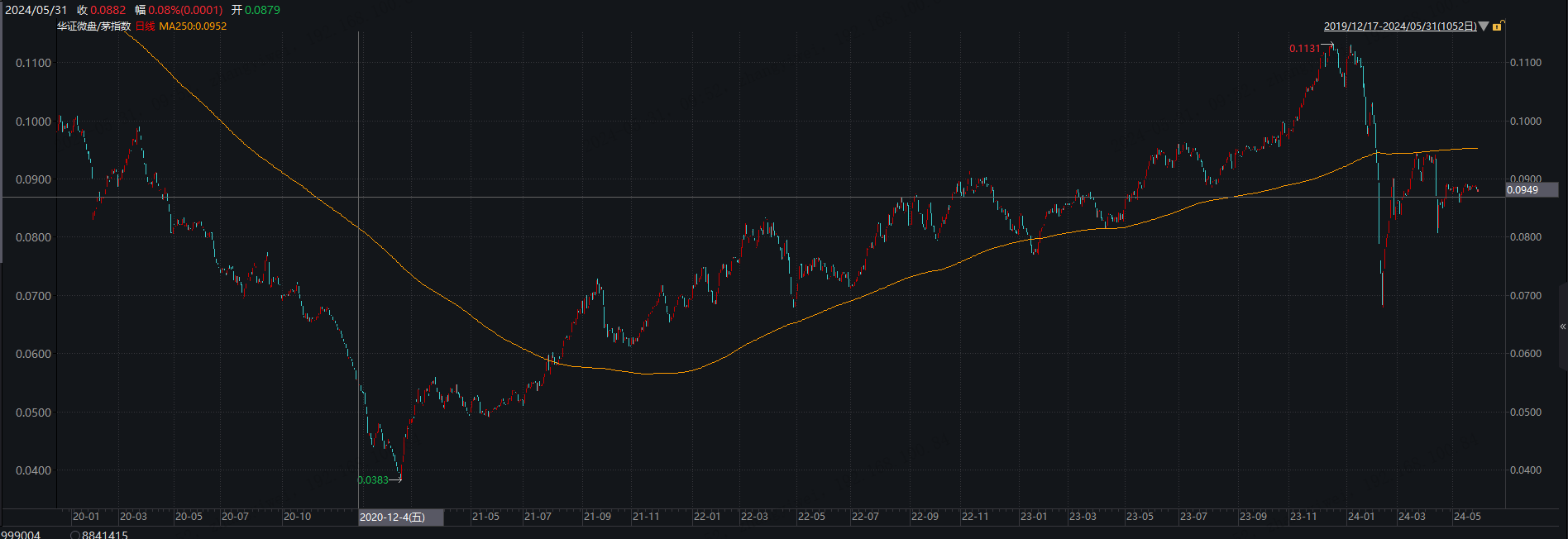Select the 24-01 mark on time axis
Viewport: 1568px width, 539px height.
(x=1360, y=517)
